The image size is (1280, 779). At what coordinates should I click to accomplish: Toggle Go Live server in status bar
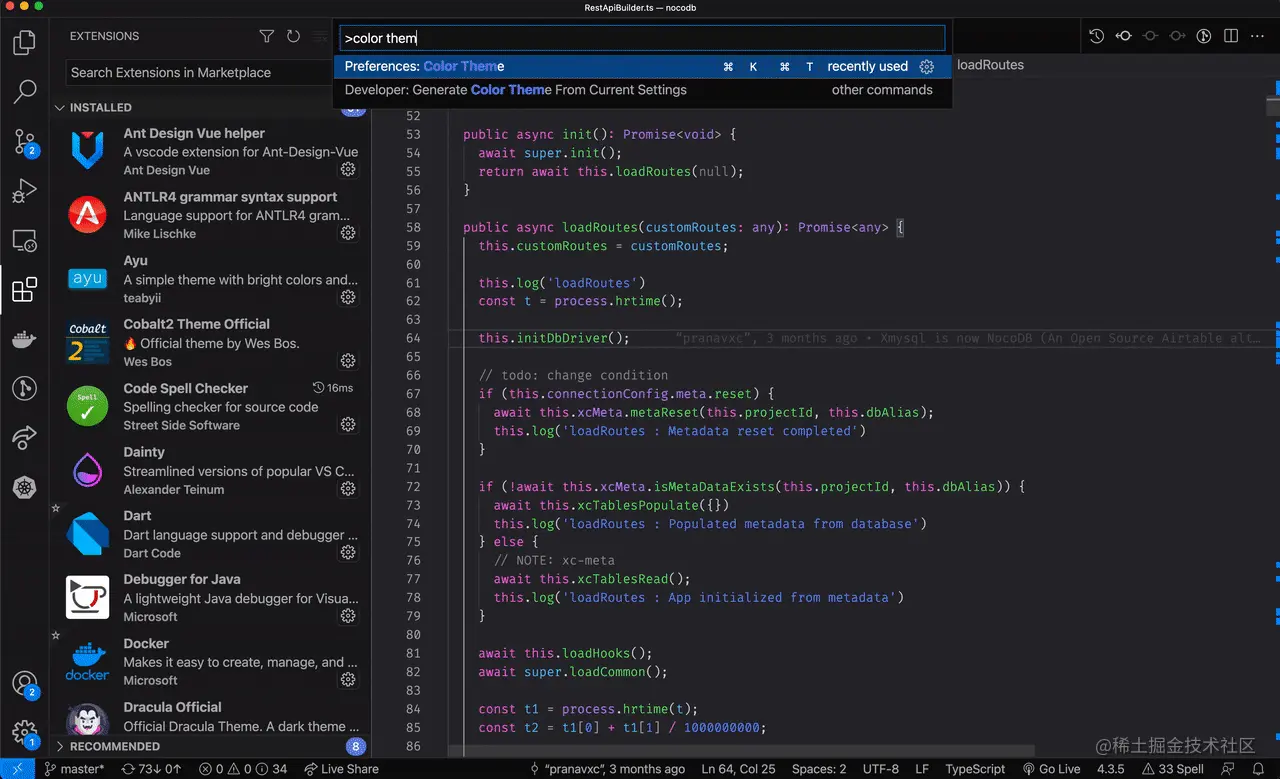tap(1051, 769)
